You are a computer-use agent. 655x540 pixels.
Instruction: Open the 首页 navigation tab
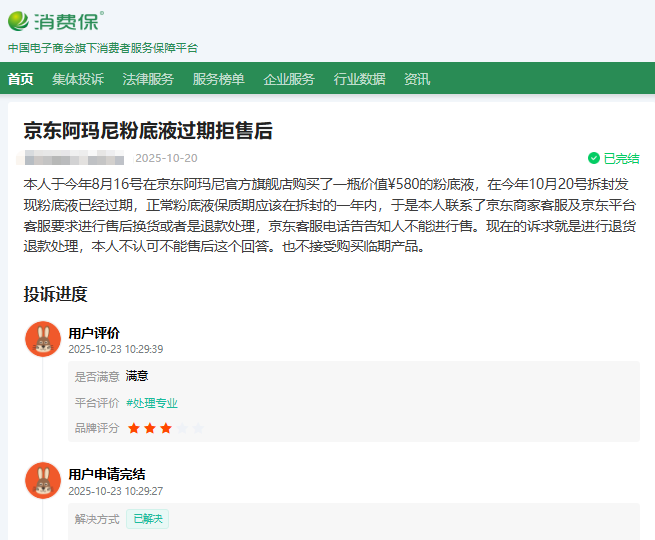coord(20,79)
